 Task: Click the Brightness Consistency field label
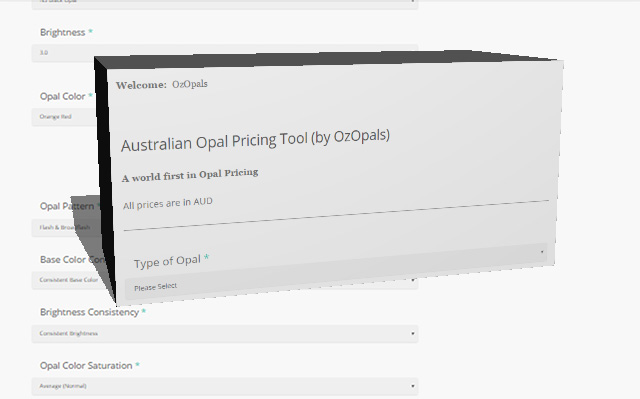[89, 312]
